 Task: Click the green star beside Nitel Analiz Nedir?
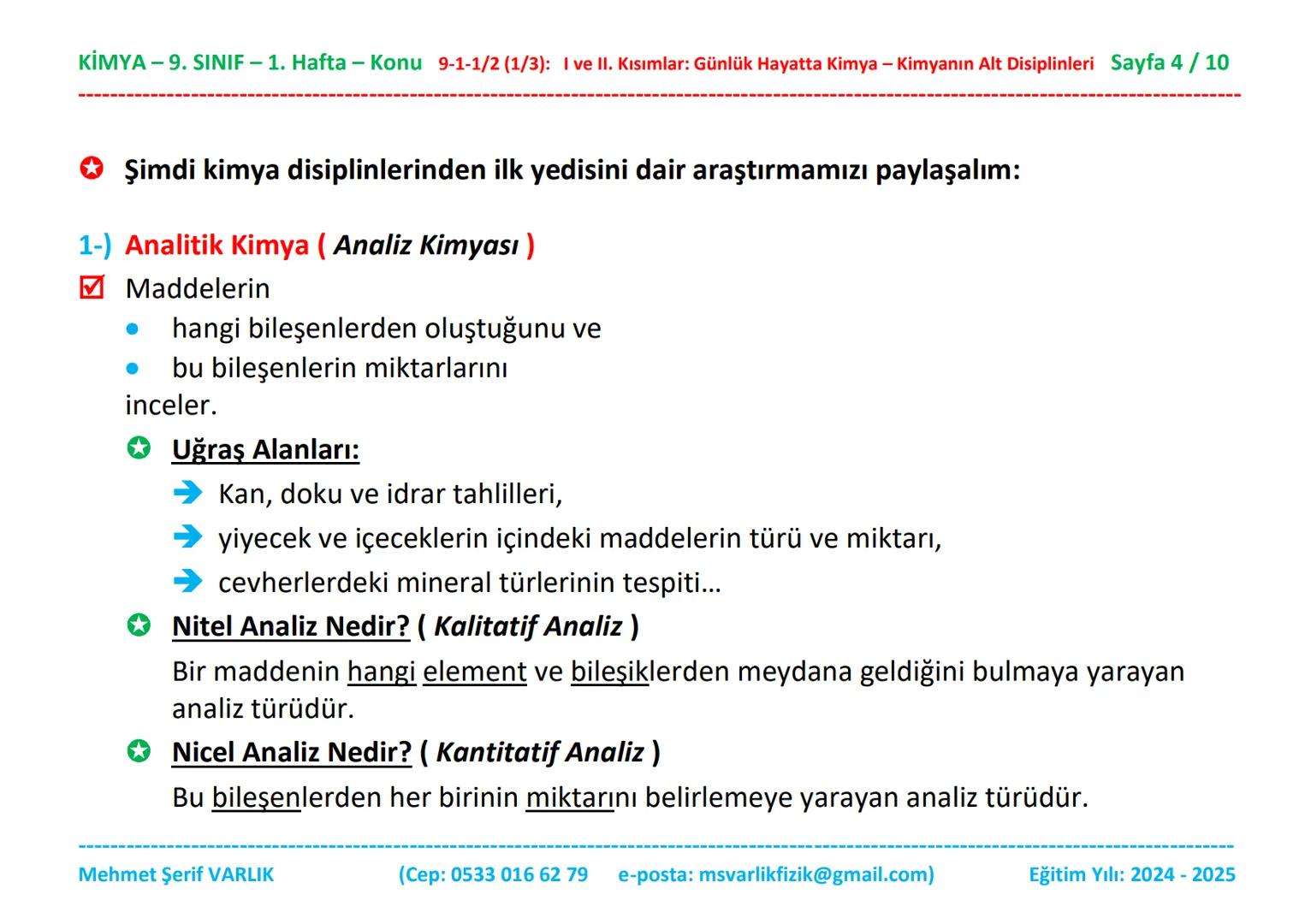click(139, 625)
